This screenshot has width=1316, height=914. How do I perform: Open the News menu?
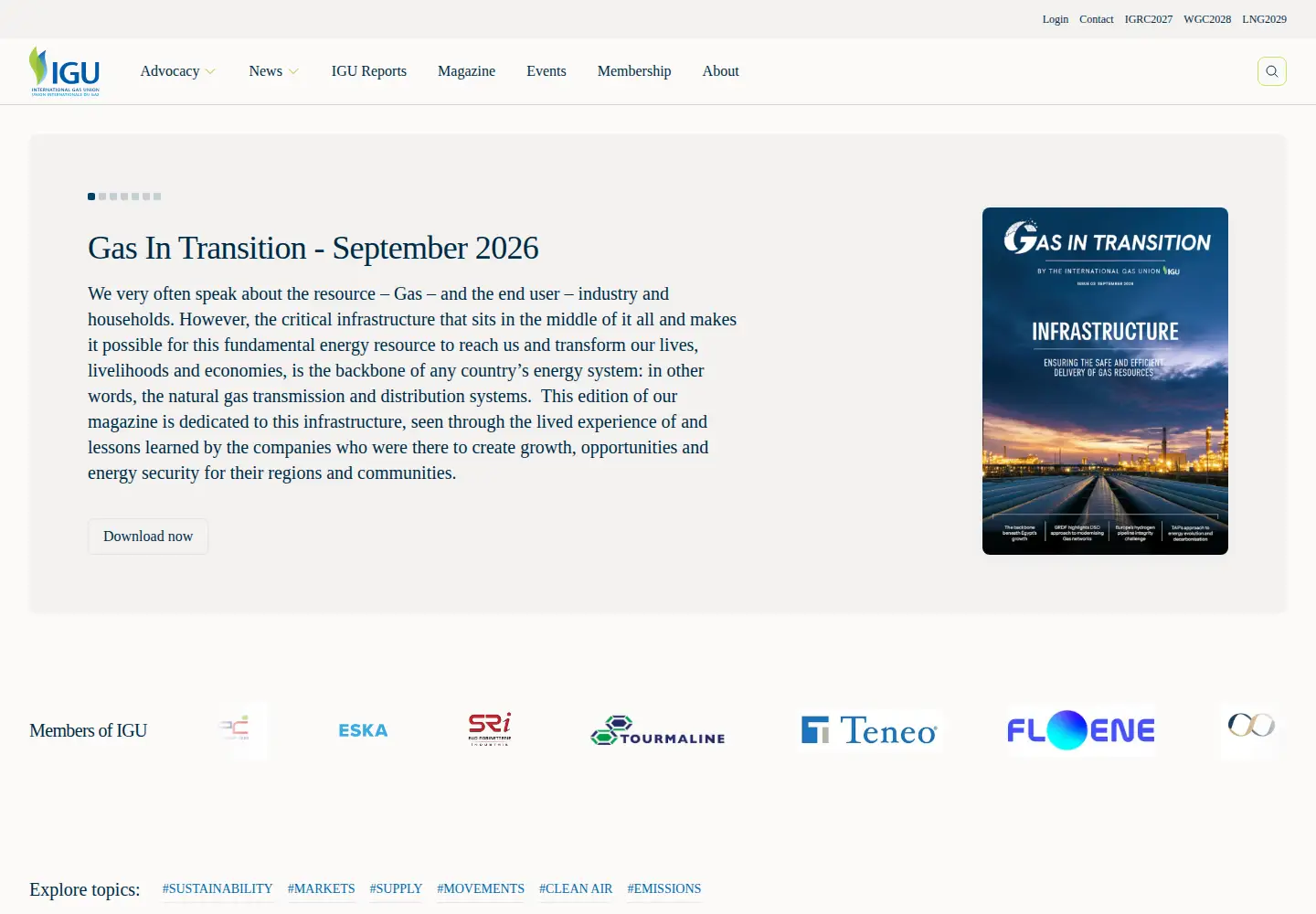(x=266, y=71)
